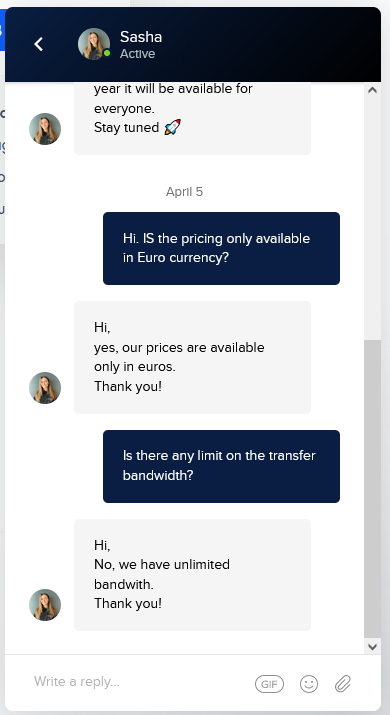Click the Sasha name in the header
Viewport: 390px width, 715px height.
point(141,37)
